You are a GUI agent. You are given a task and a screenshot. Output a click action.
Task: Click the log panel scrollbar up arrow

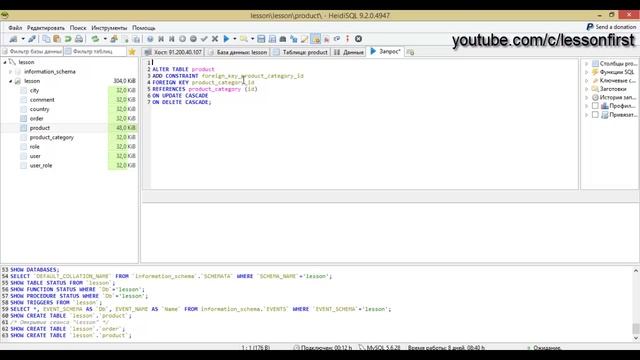pos(636,270)
